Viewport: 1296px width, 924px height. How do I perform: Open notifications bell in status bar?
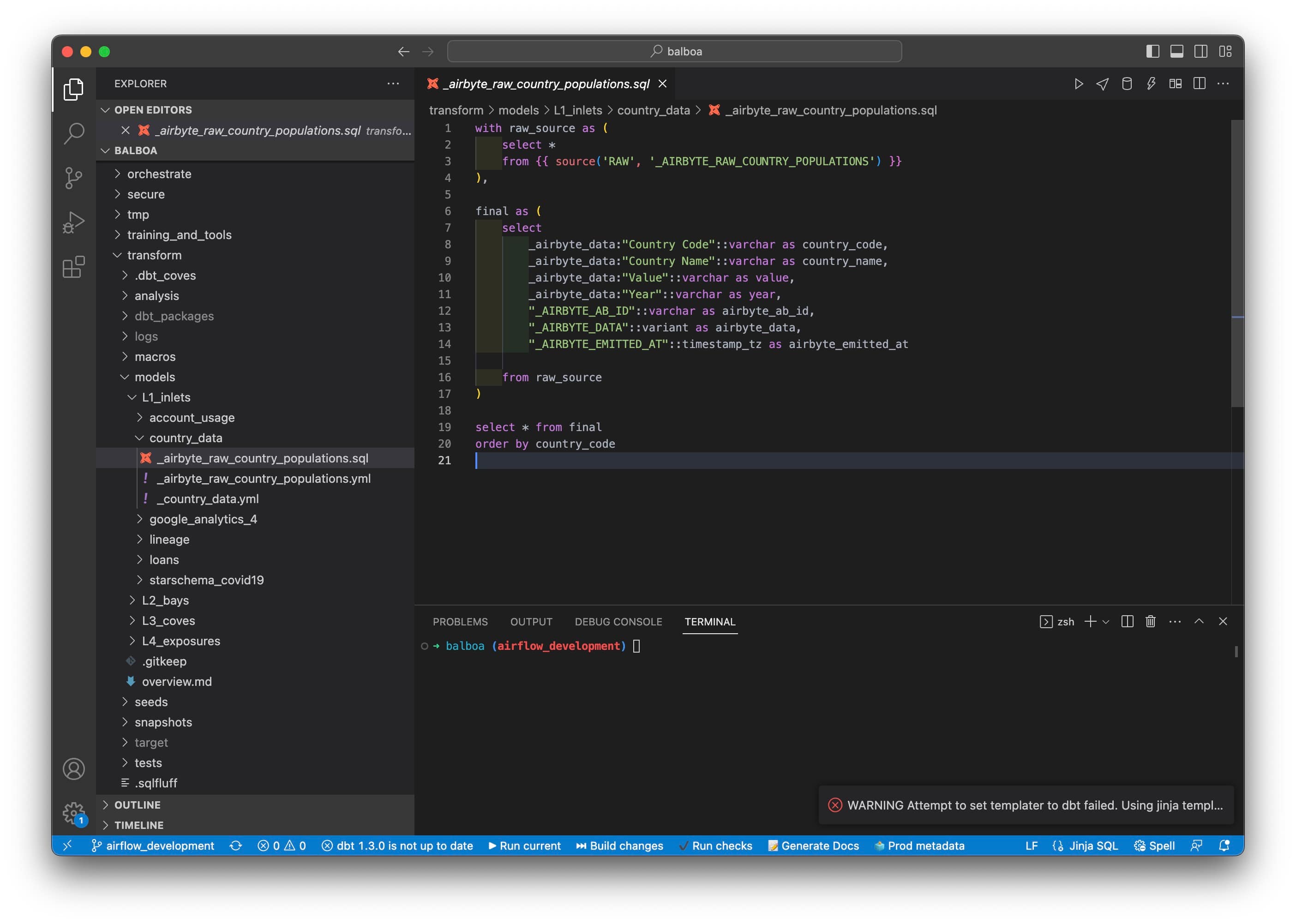(x=1224, y=846)
